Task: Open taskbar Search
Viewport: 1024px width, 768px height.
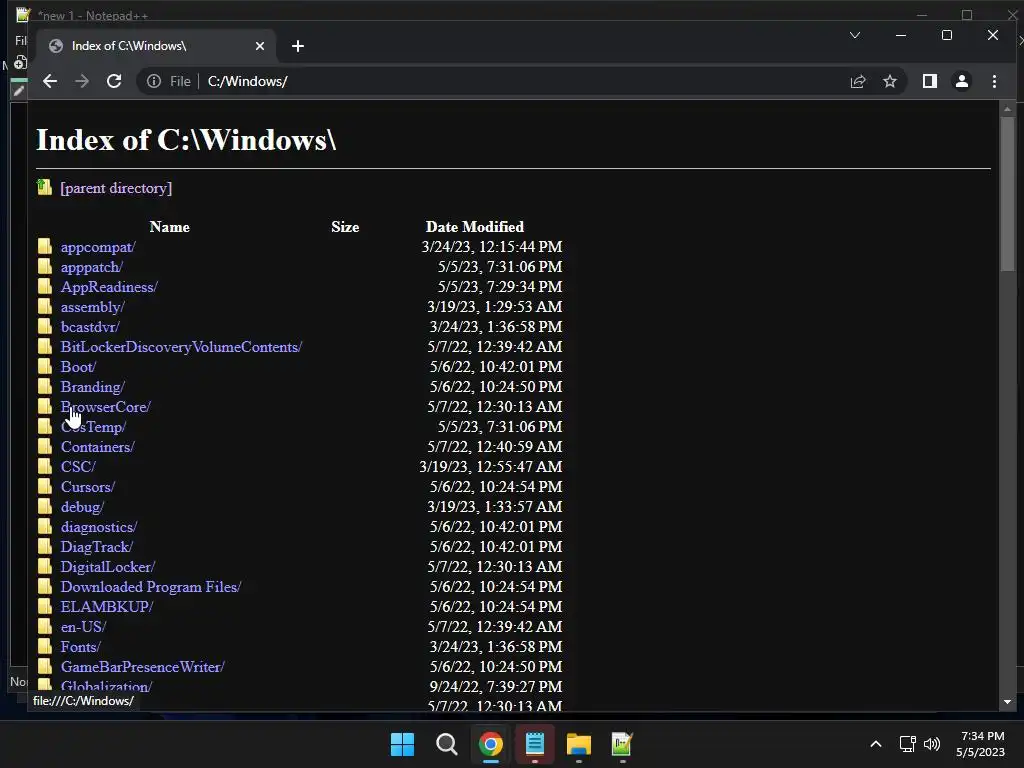Action: 447,744
